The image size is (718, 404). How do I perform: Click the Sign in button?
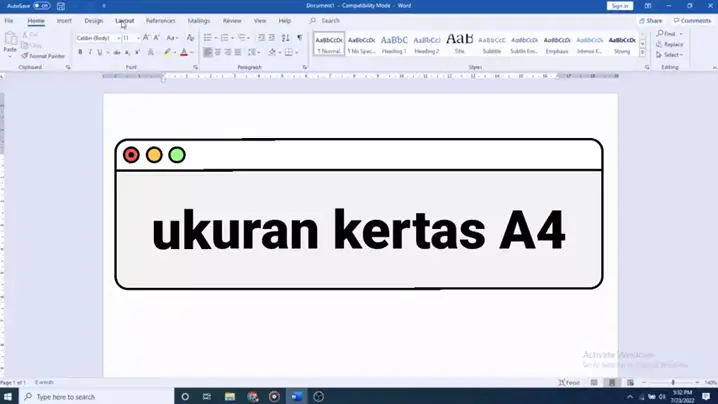click(620, 6)
